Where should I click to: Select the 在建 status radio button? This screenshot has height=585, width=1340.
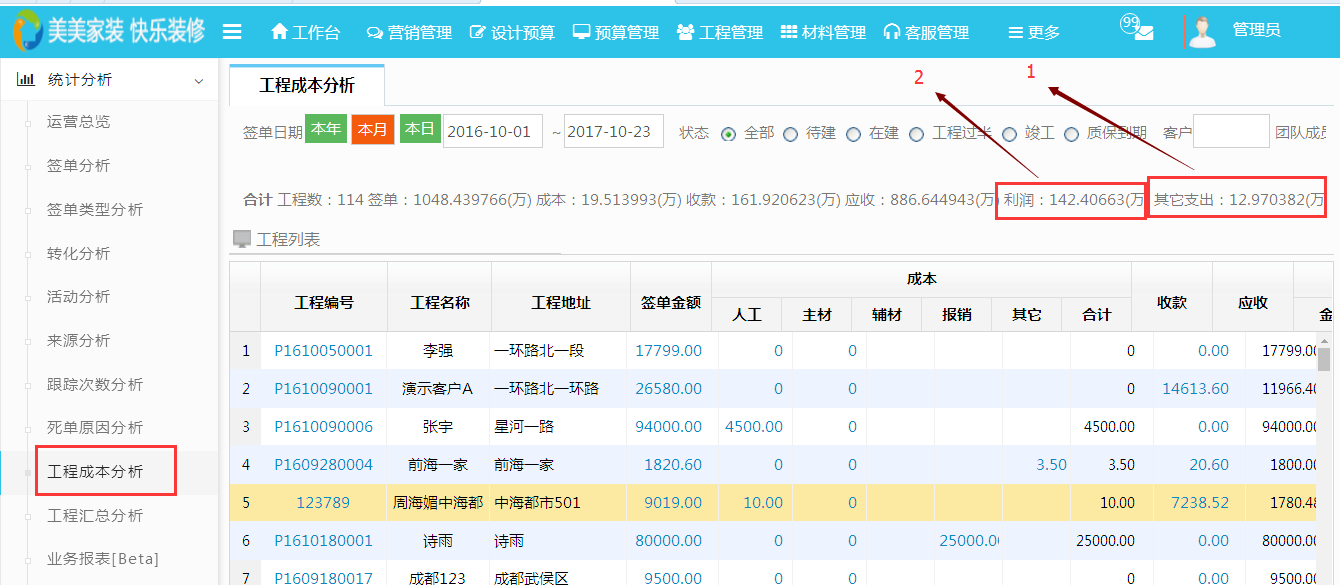tap(854, 131)
